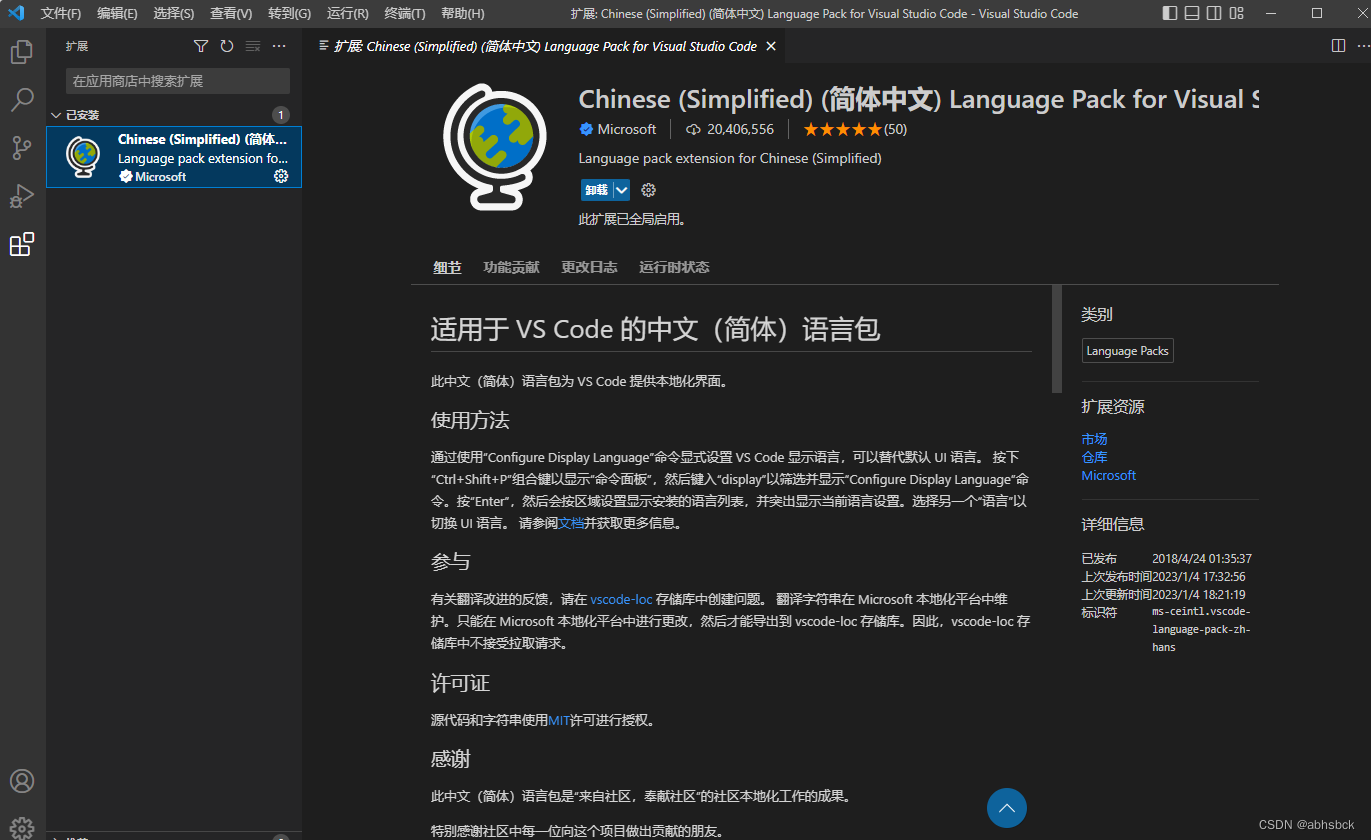1371x840 pixels.
Task: Open the Microsoft link under 扩展资源
Action: (x=1108, y=475)
